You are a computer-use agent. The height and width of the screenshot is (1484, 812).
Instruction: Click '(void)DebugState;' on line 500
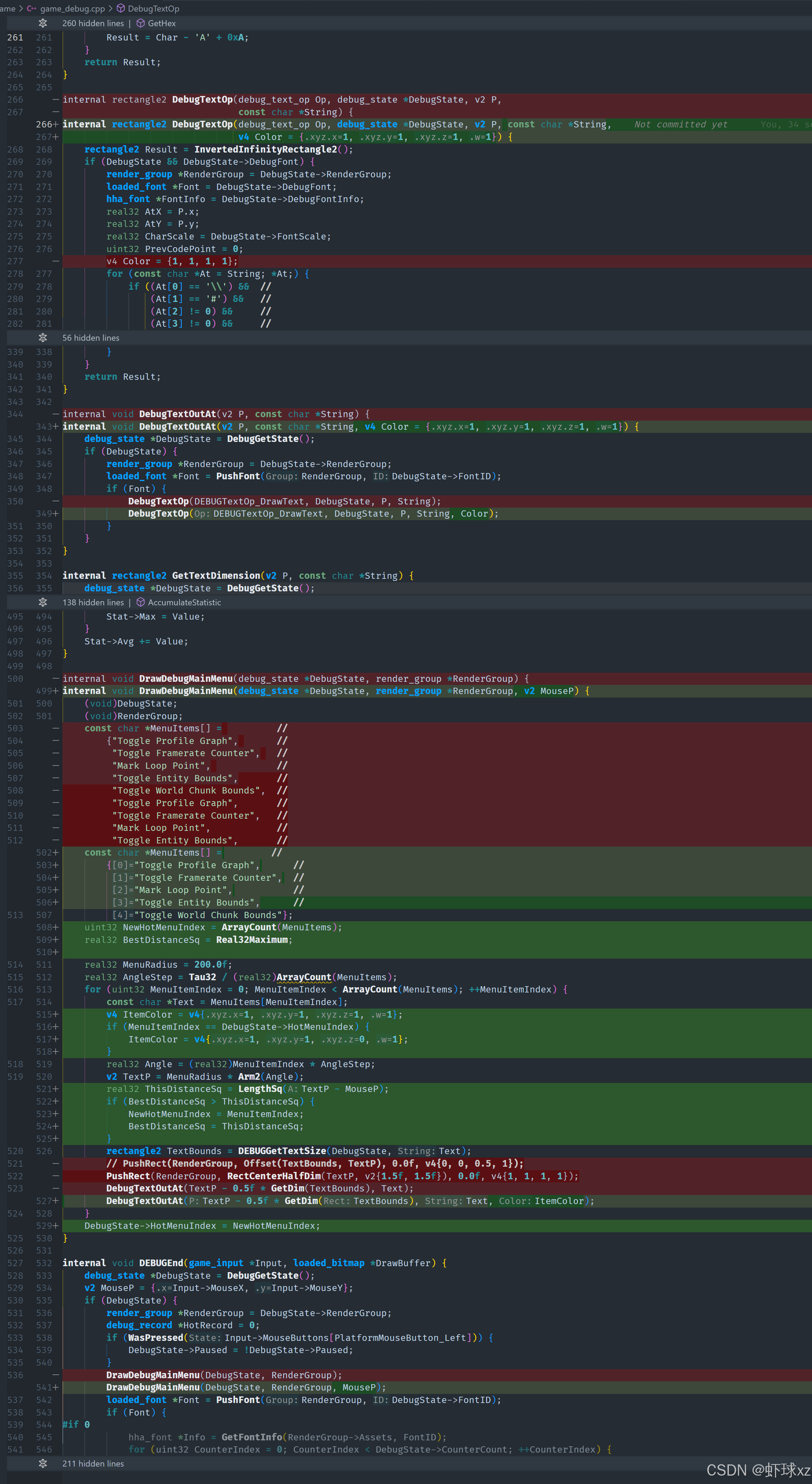(x=131, y=703)
